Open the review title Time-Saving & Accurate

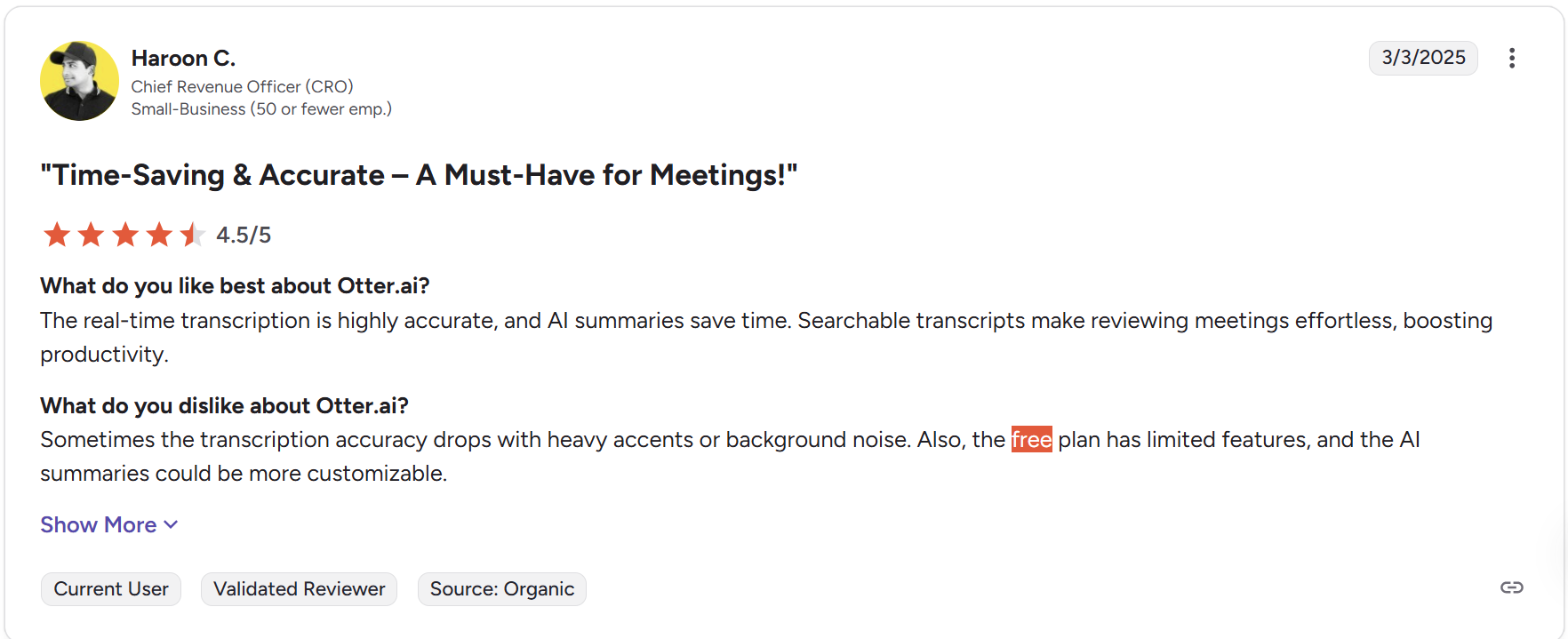[x=419, y=175]
